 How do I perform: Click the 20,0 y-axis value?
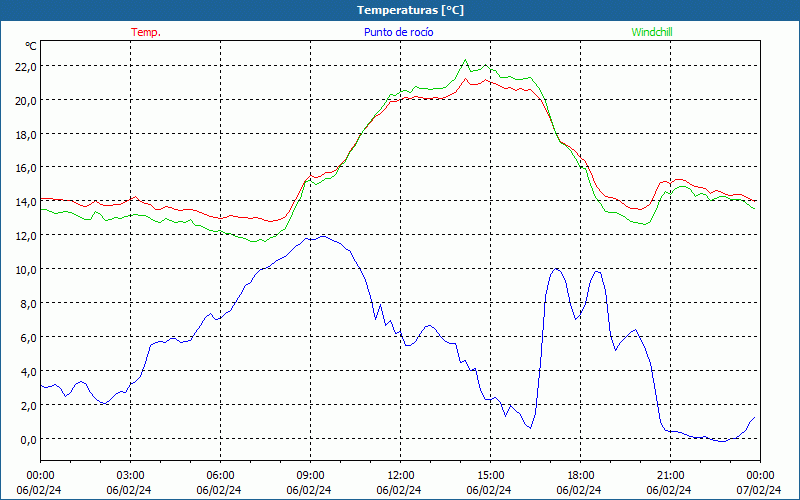[x=25, y=100]
